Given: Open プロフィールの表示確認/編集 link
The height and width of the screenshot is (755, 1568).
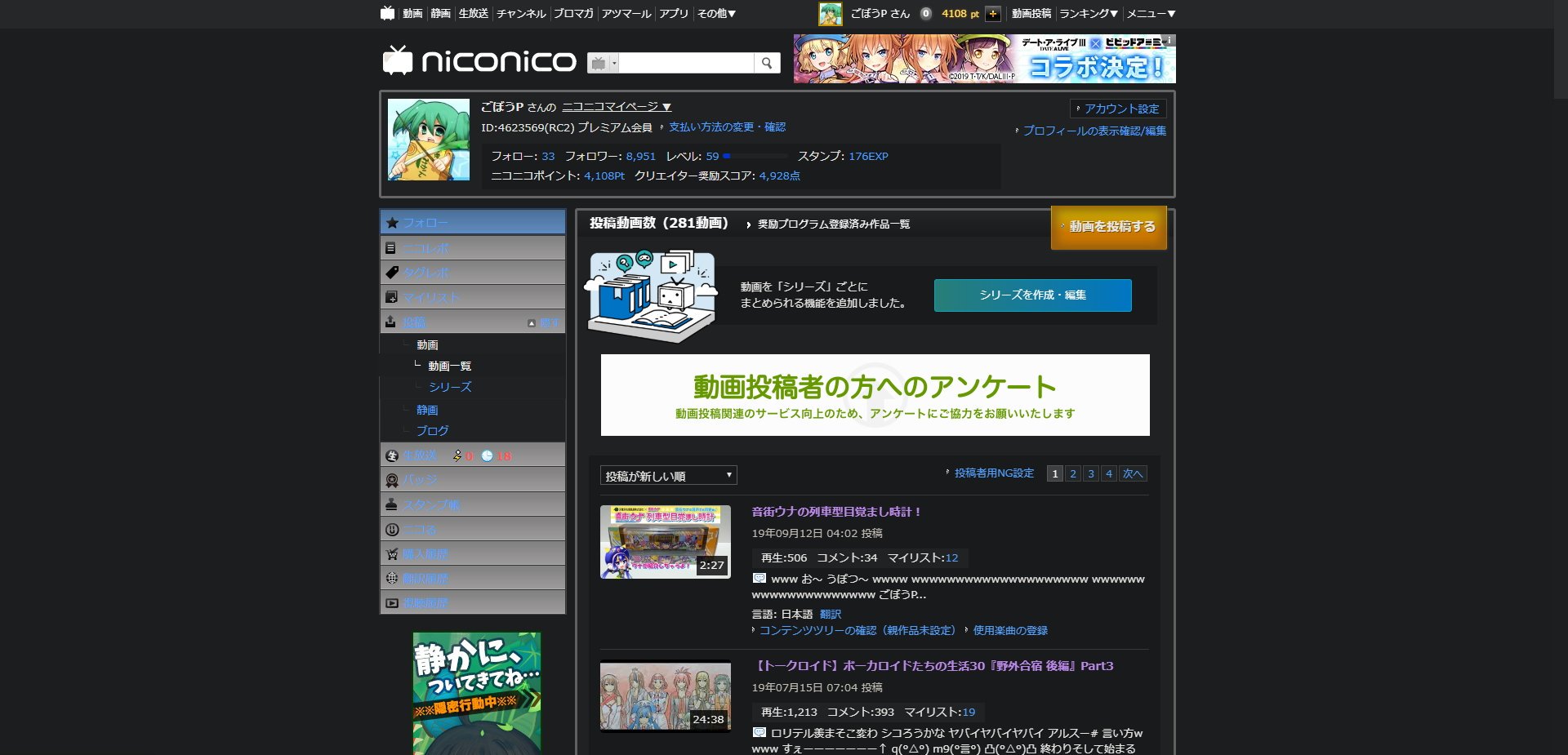Looking at the screenshot, I should coord(1094,131).
